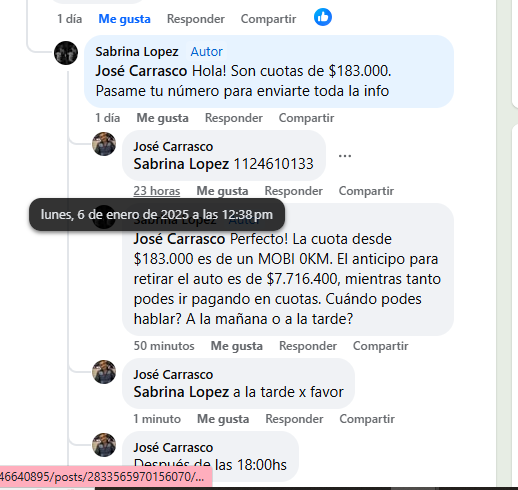Open José Carrasco's avatar on the 'a la tarde' comment
This screenshot has width=518, height=490.
[x=104, y=372]
